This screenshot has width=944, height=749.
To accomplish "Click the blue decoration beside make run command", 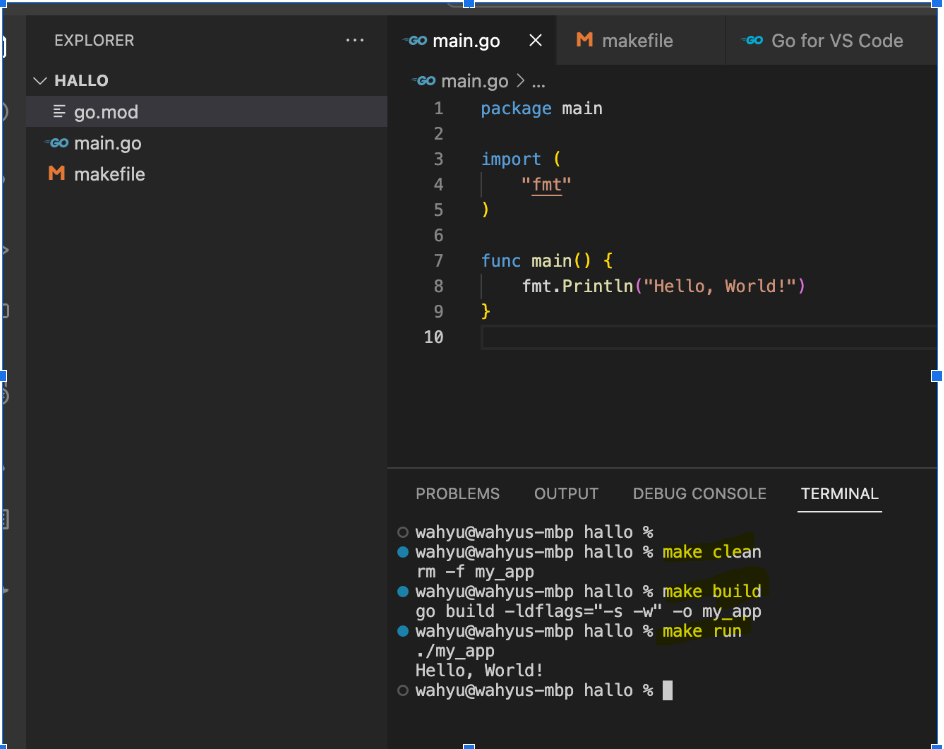I will tap(403, 631).
